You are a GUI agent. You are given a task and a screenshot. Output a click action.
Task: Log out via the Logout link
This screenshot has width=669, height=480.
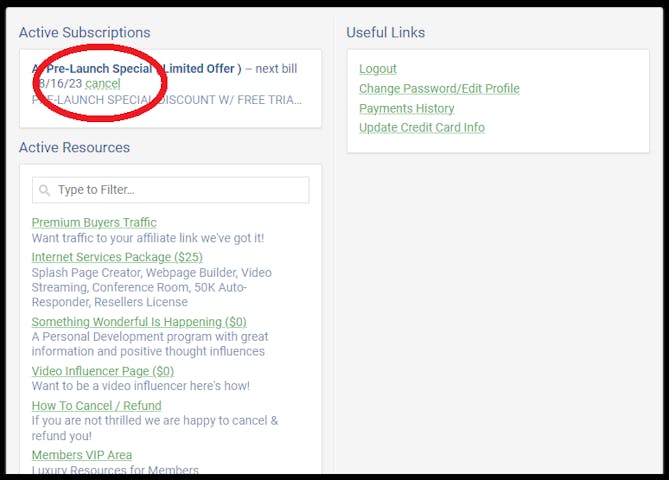(378, 69)
